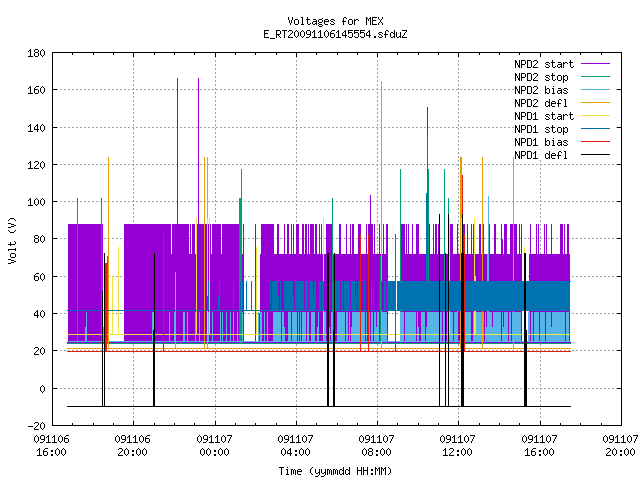Click the 'Time (yymmdd HH:MM)' x-axis label
This screenshot has height=480, width=640.
click(x=335, y=471)
